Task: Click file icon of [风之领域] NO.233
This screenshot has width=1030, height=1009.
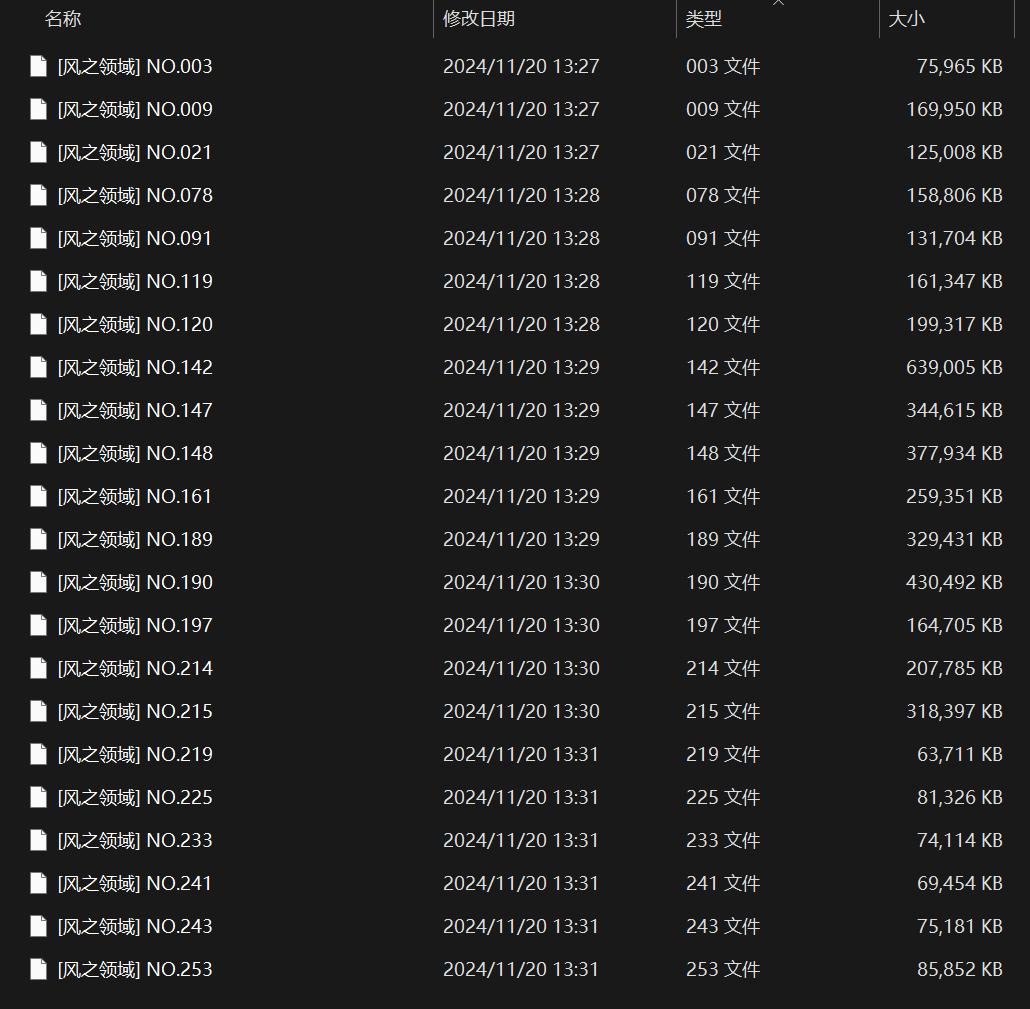Action: pos(39,840)
